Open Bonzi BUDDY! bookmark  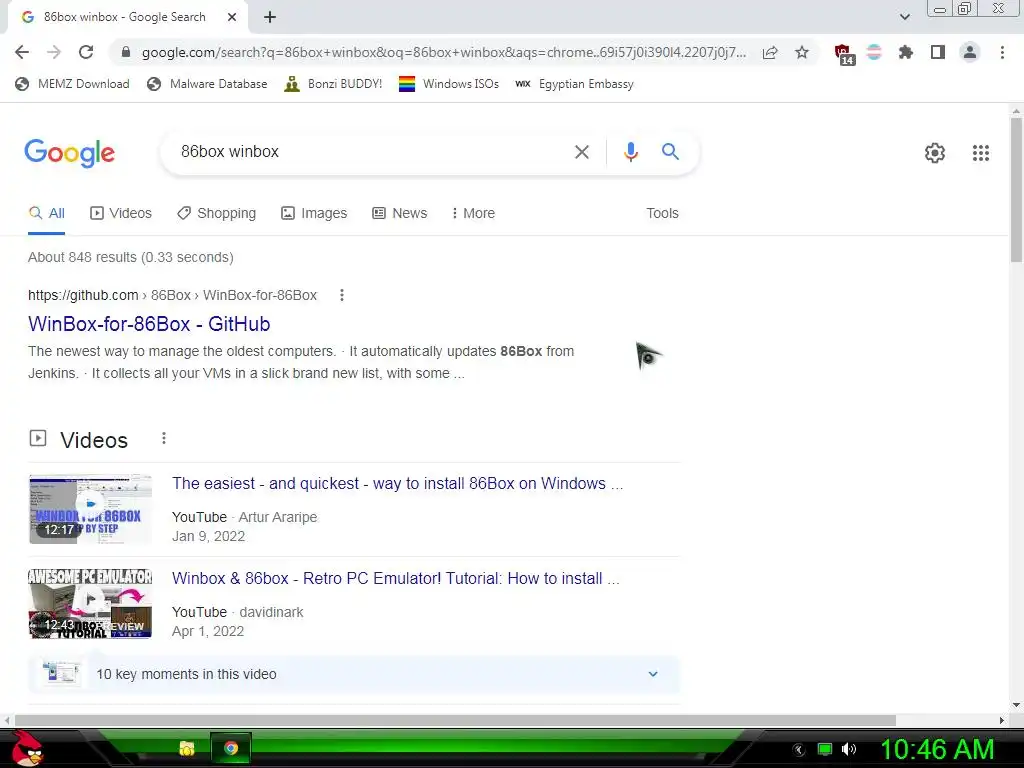point(333,84)
